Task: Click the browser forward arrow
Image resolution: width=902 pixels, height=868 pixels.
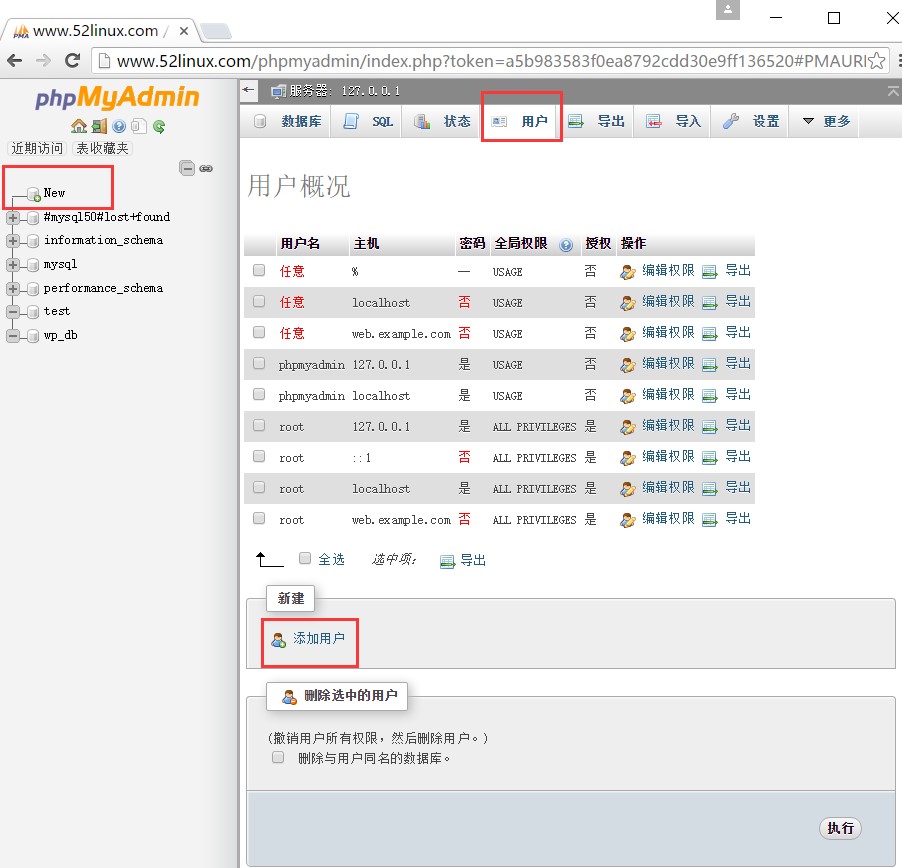Action: pos(43,60)
